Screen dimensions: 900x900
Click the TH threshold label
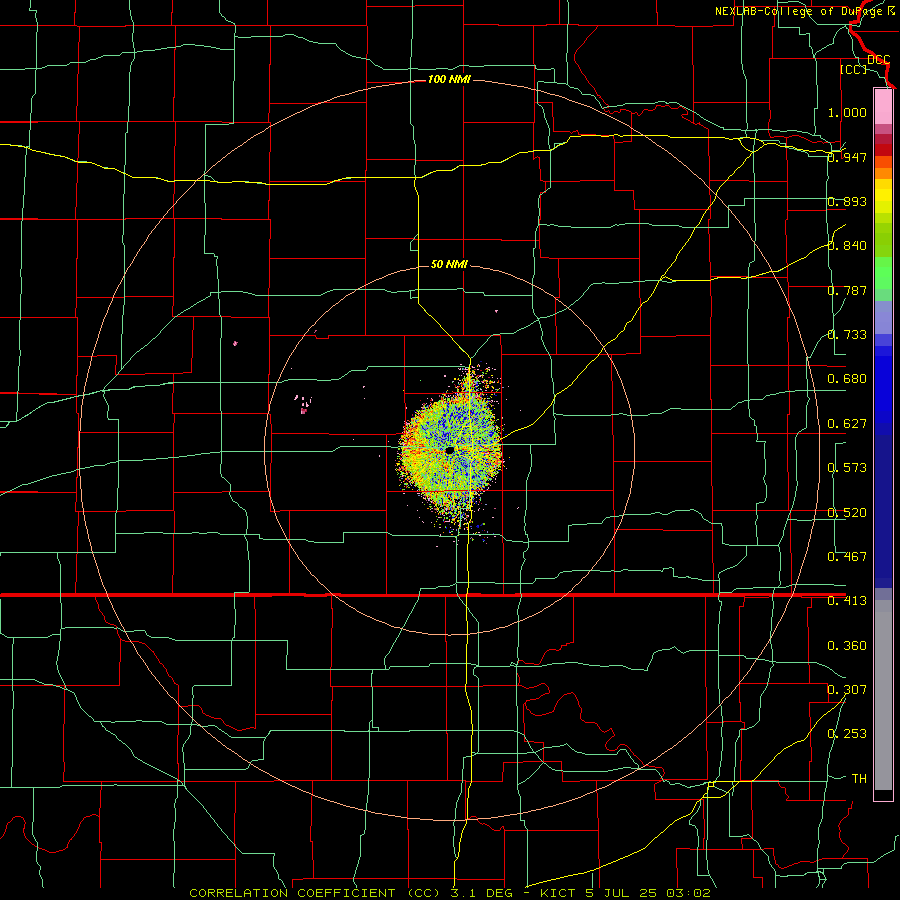click(x=859, y=779)
